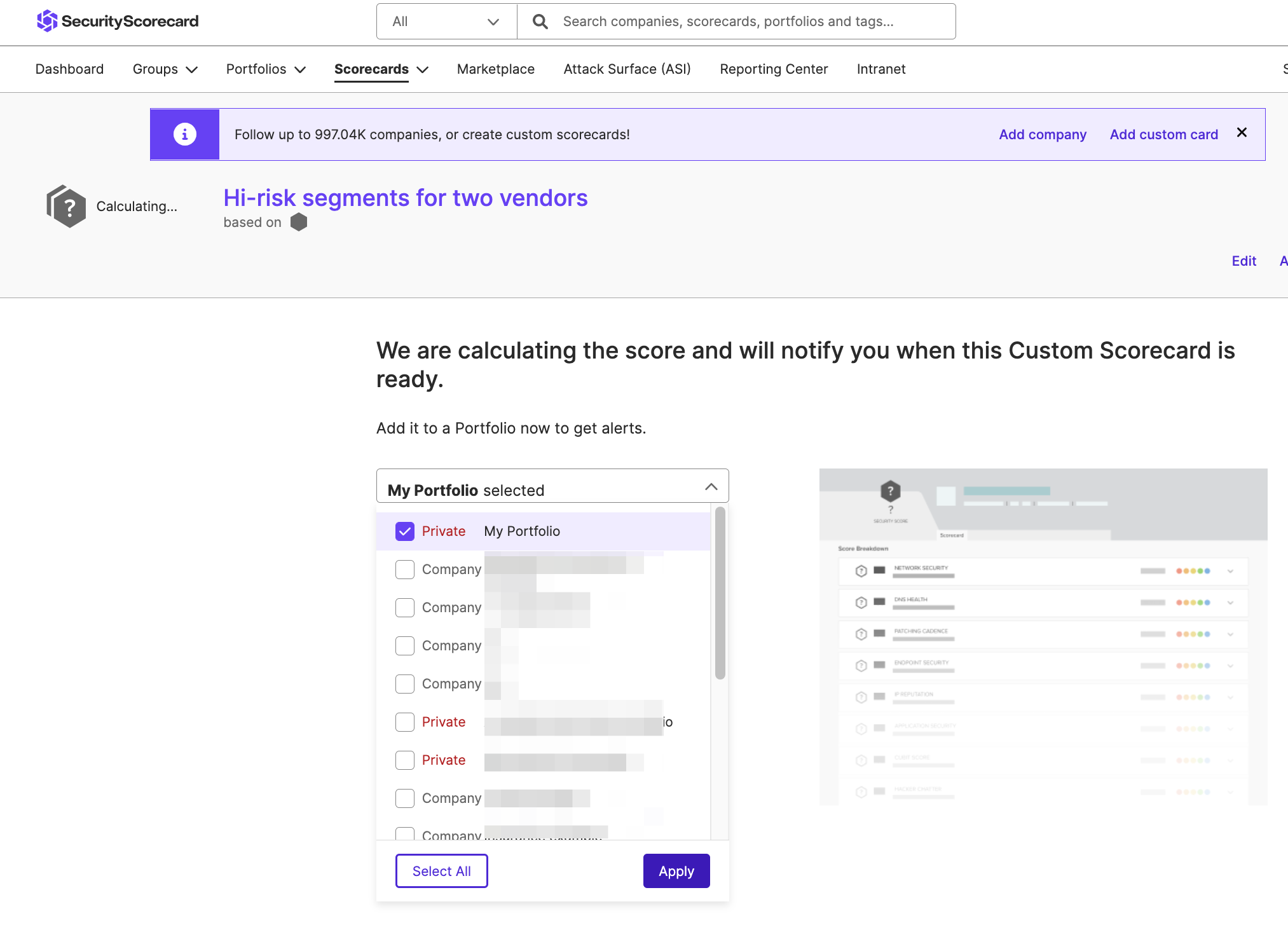
Task: Click the SecurityScorecard logo
Action: click(118, 21)
